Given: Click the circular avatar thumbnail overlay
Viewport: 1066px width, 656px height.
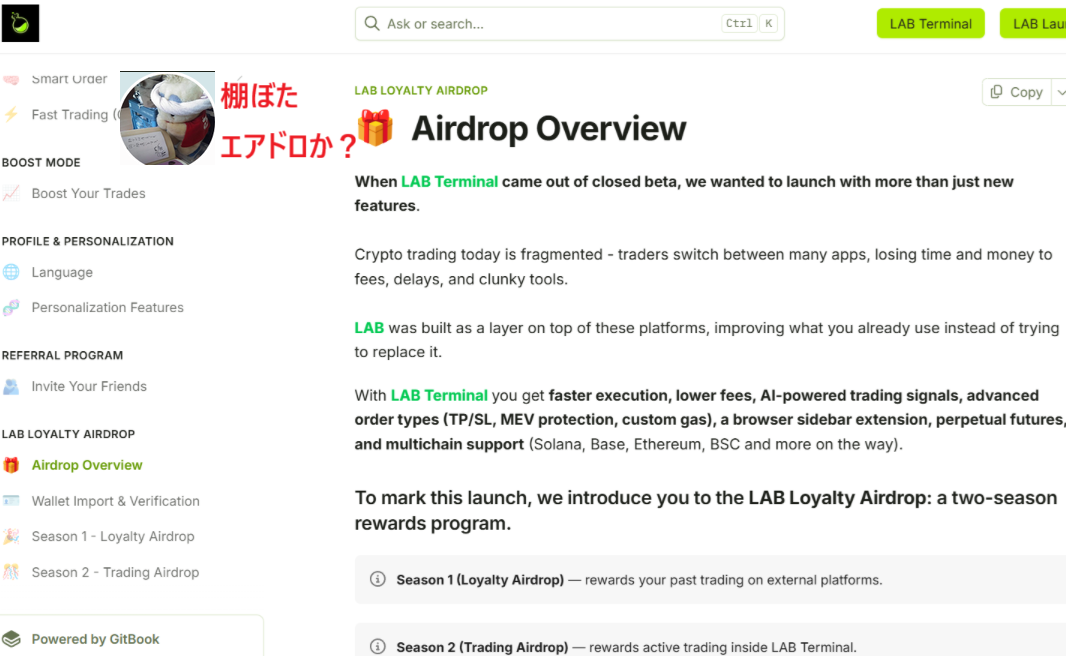Looking at the screenshot, I should tap(167, 119).
